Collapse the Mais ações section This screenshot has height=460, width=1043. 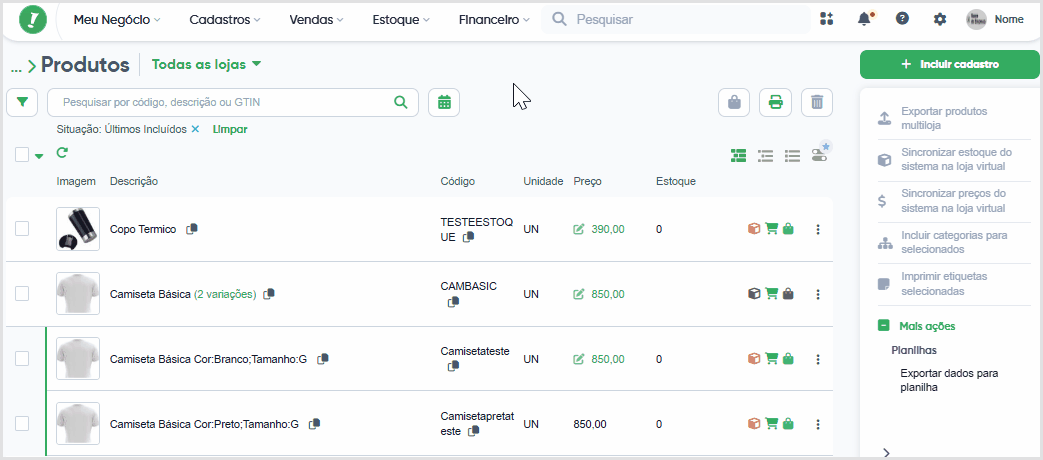coord(883,326)
